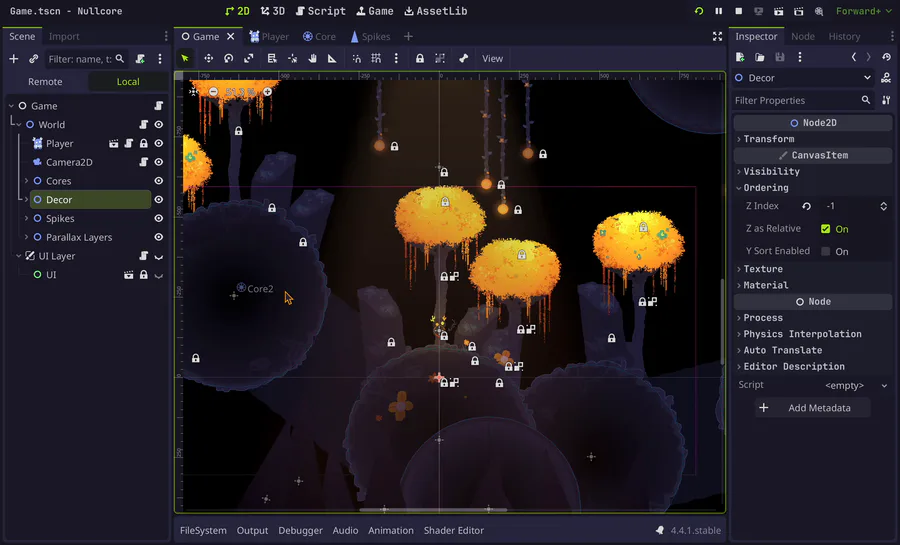This screenshot has height=545, width=900.
Task: Reset Z Index to default value
Action: (806, 206)
